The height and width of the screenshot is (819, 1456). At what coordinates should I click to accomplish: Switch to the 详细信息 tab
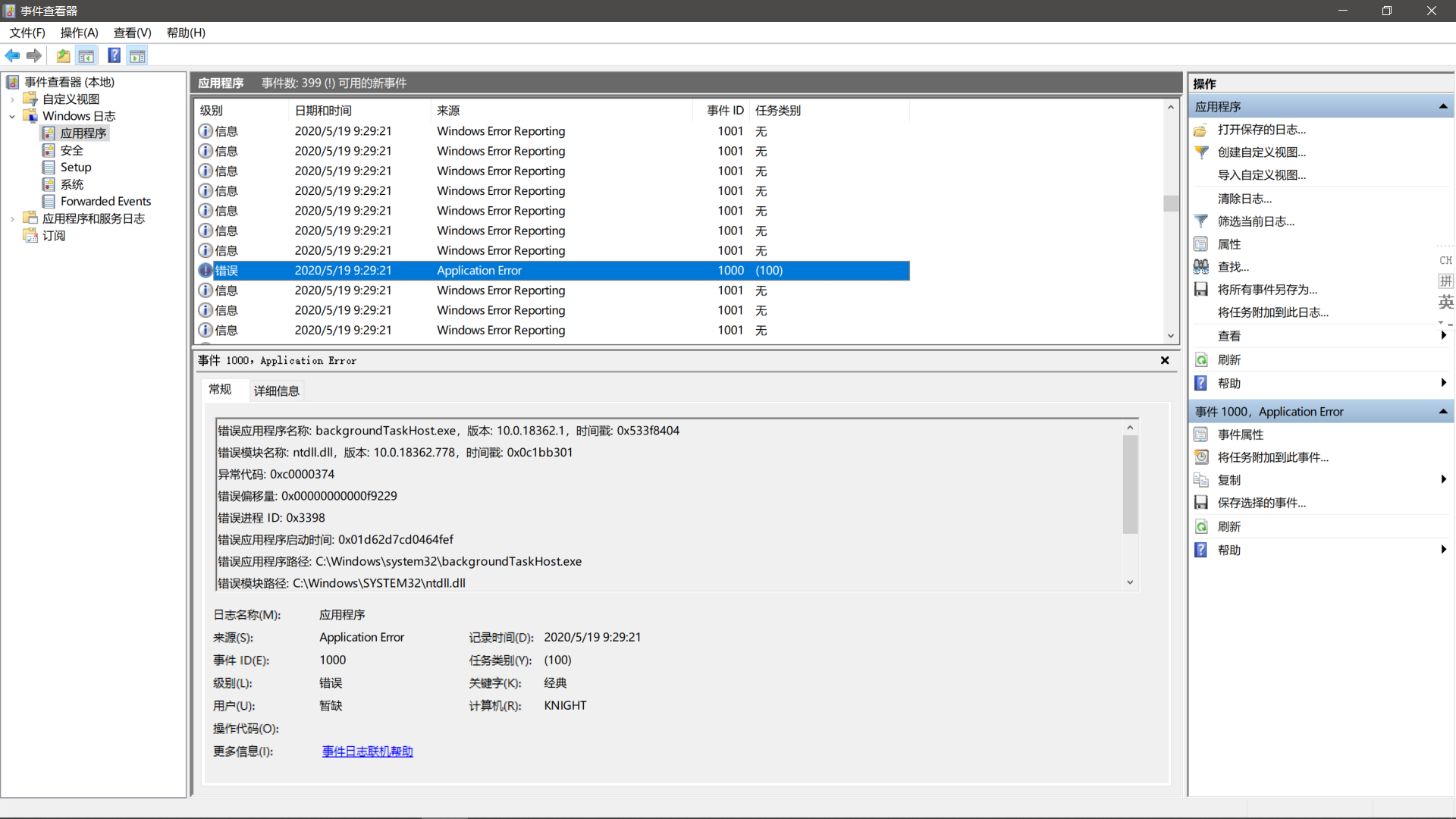(276, 391)
